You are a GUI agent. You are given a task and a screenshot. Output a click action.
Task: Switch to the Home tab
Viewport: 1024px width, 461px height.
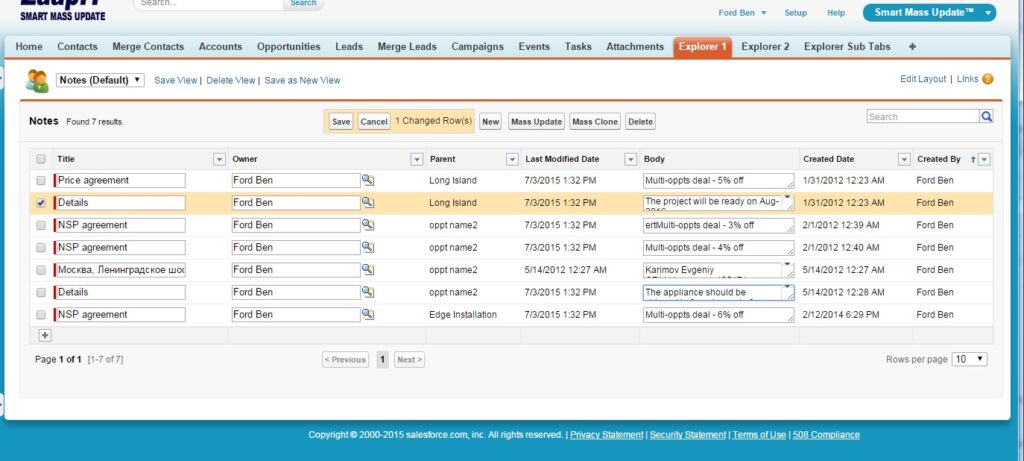29,46
